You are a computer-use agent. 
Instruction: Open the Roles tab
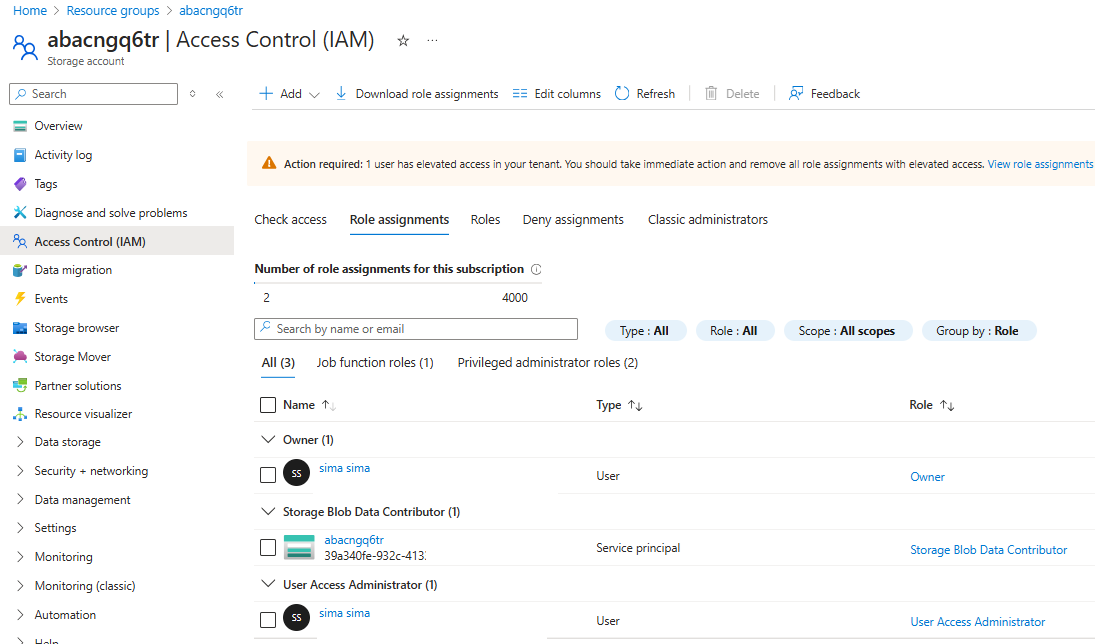pos(485,219)
